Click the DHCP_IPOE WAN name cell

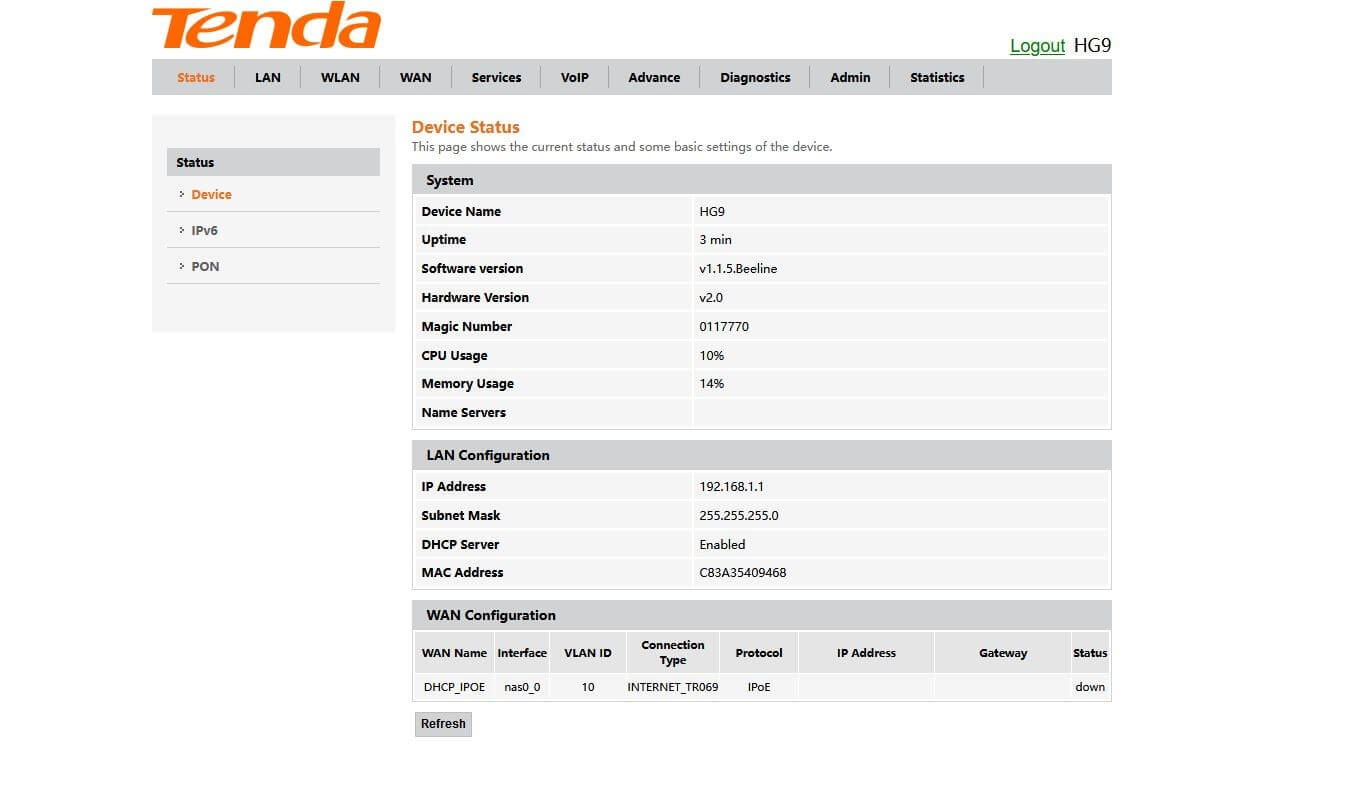(454, 687)
